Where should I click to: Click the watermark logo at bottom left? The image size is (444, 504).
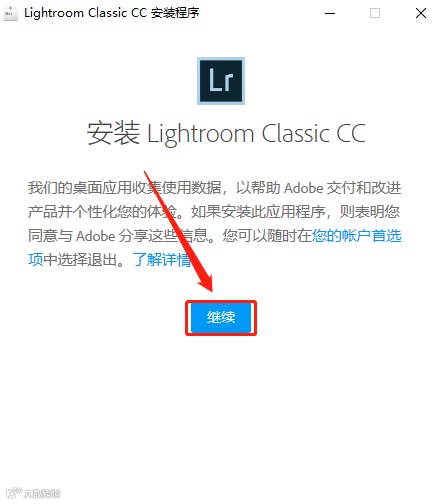(x=14, y=492)
